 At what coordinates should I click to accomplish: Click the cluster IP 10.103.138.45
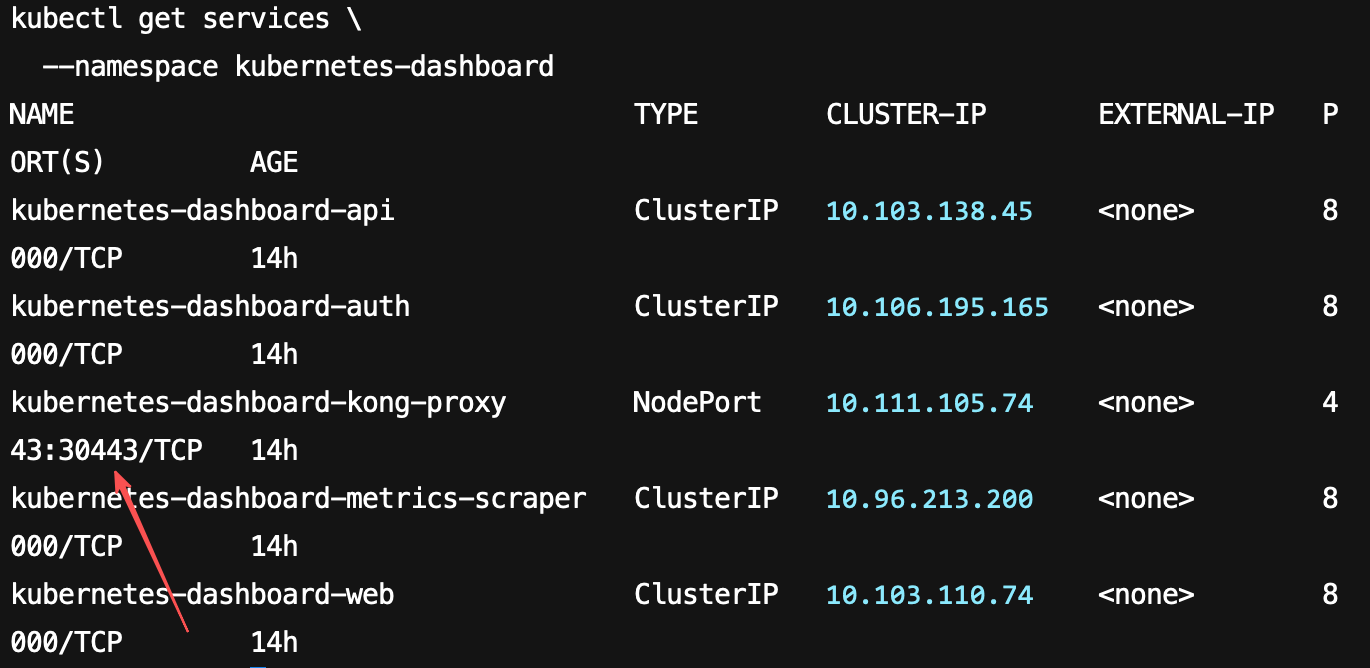click(930, 211)
